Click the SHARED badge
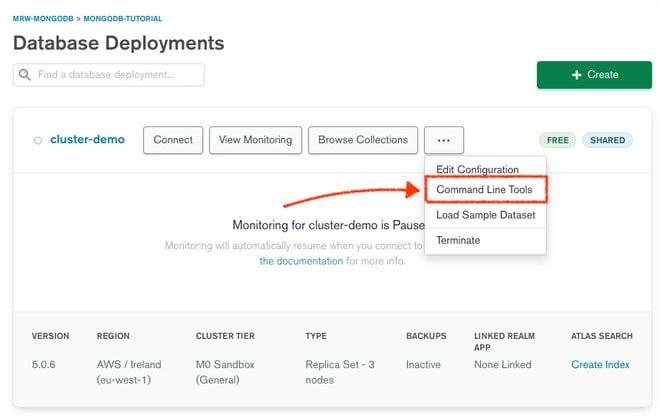This screenshot has height=418, width=660. [607, 141]
